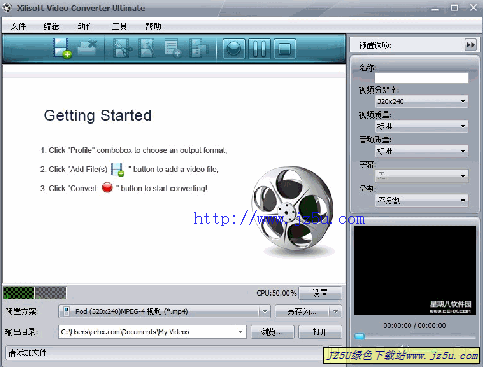The height and width of the screenshot is (367, 483).
Task: Open the iPod MPEG-4 profile combo box
Action: tap(164, 311)
